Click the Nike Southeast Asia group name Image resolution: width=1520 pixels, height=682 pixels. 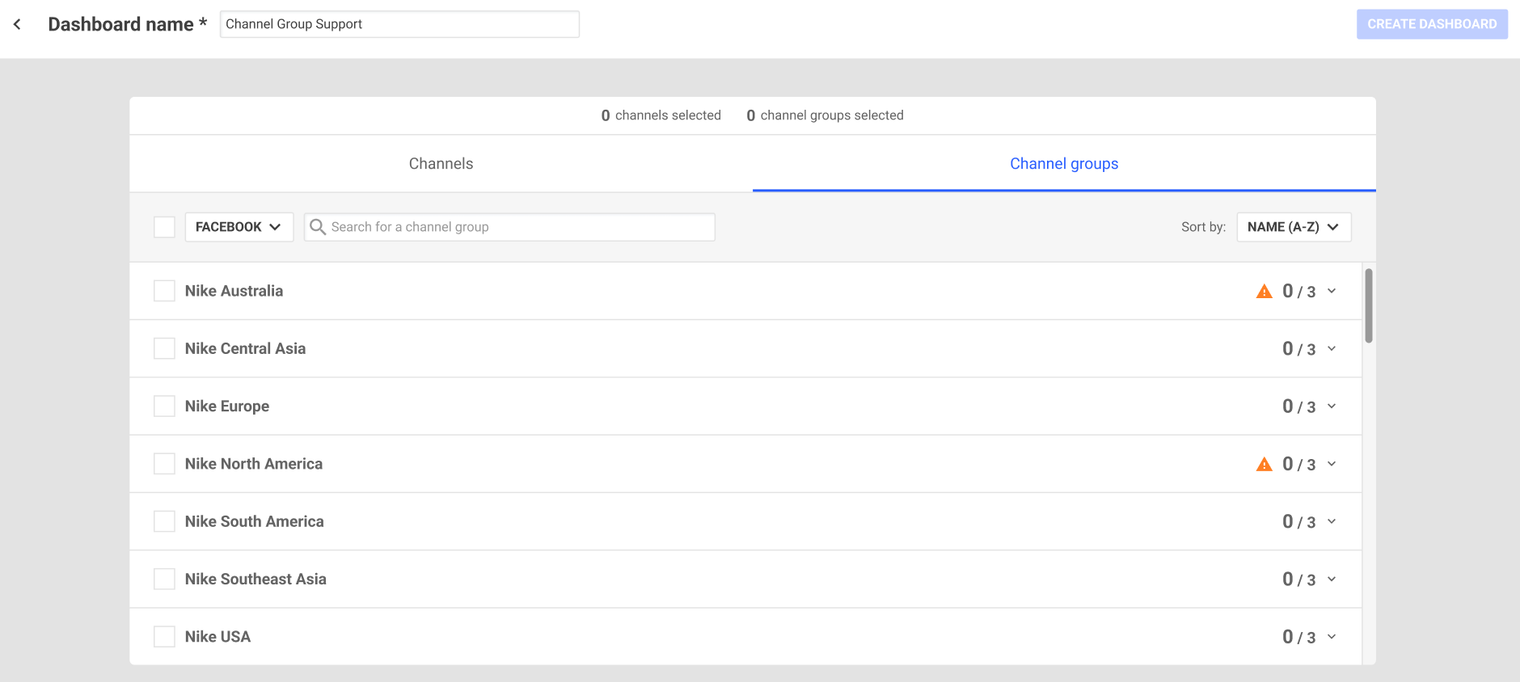pos(256,579)
